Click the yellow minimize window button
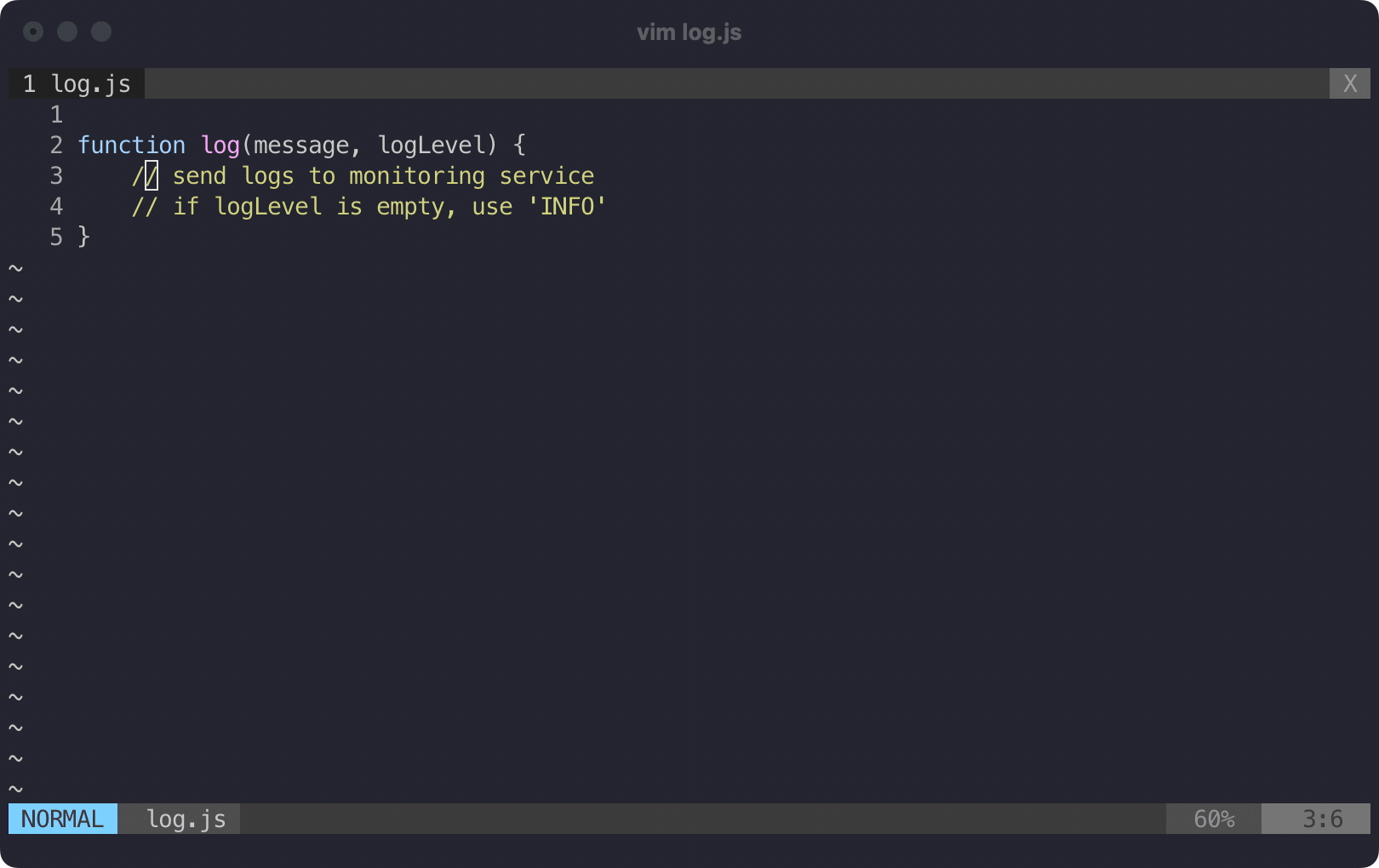The height and width of the screenshot is (868, 1379). (67, 31)
